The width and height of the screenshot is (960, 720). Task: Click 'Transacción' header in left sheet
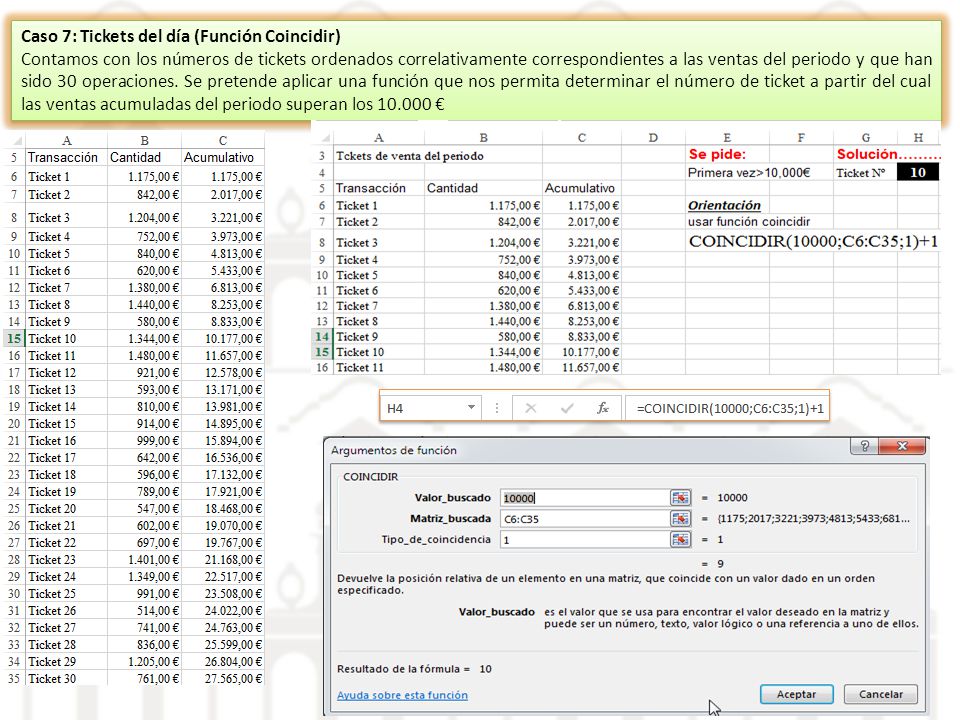click(x=66, y=157)
